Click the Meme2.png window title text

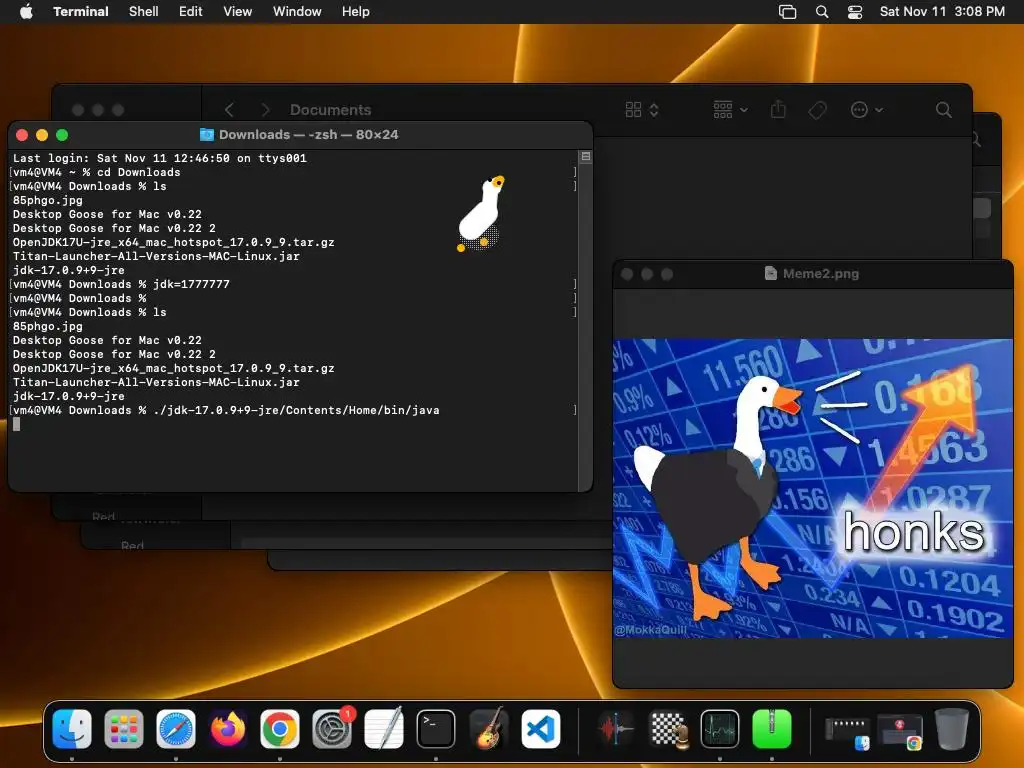coord(821,274)
